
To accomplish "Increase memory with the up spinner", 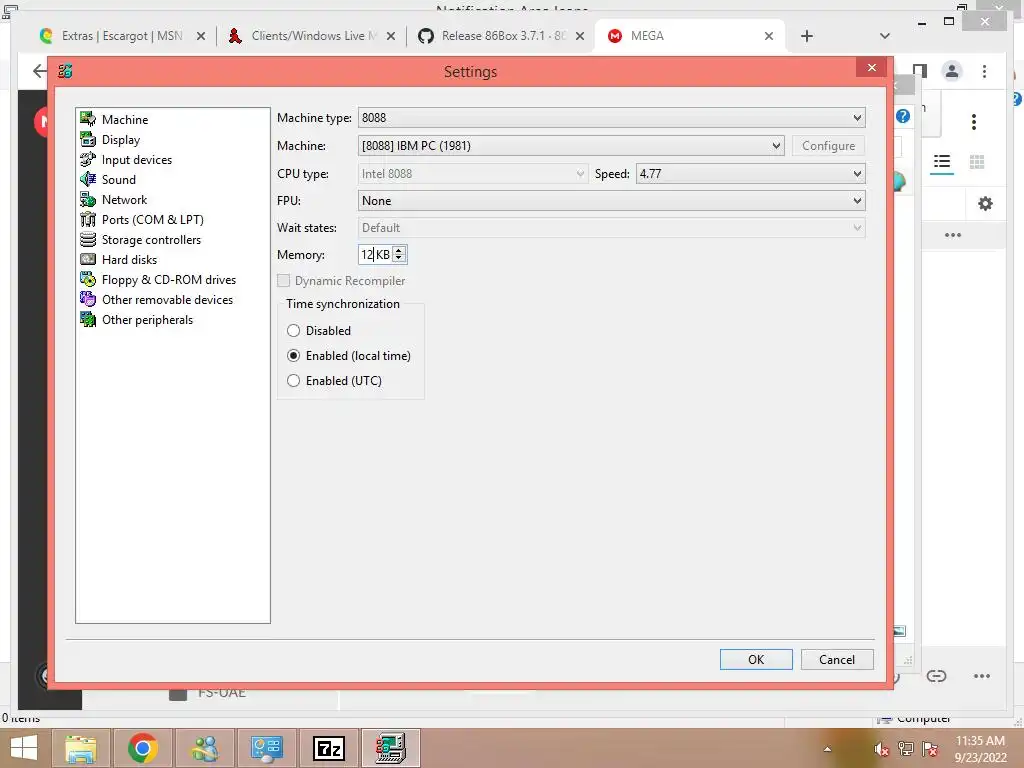I will coord(399,250).
